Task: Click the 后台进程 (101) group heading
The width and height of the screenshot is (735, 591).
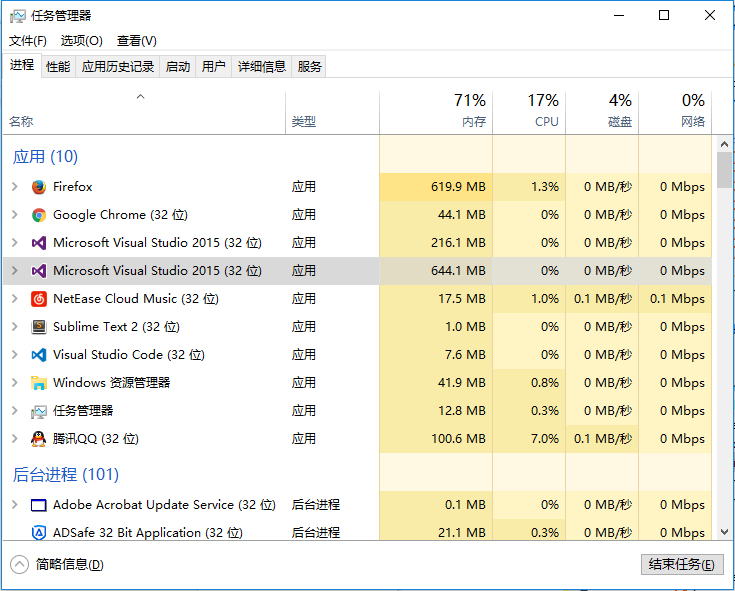Action: [x=66, y=475]
